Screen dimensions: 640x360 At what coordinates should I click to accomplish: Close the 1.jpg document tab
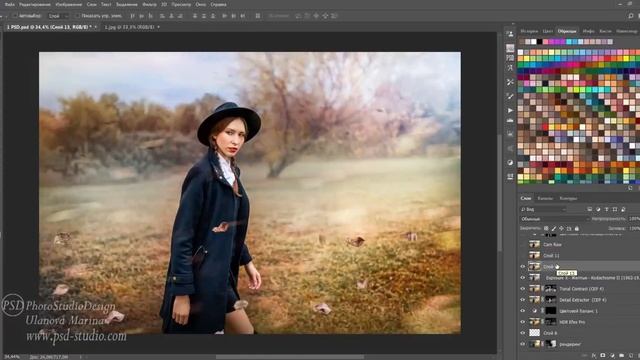158,27
